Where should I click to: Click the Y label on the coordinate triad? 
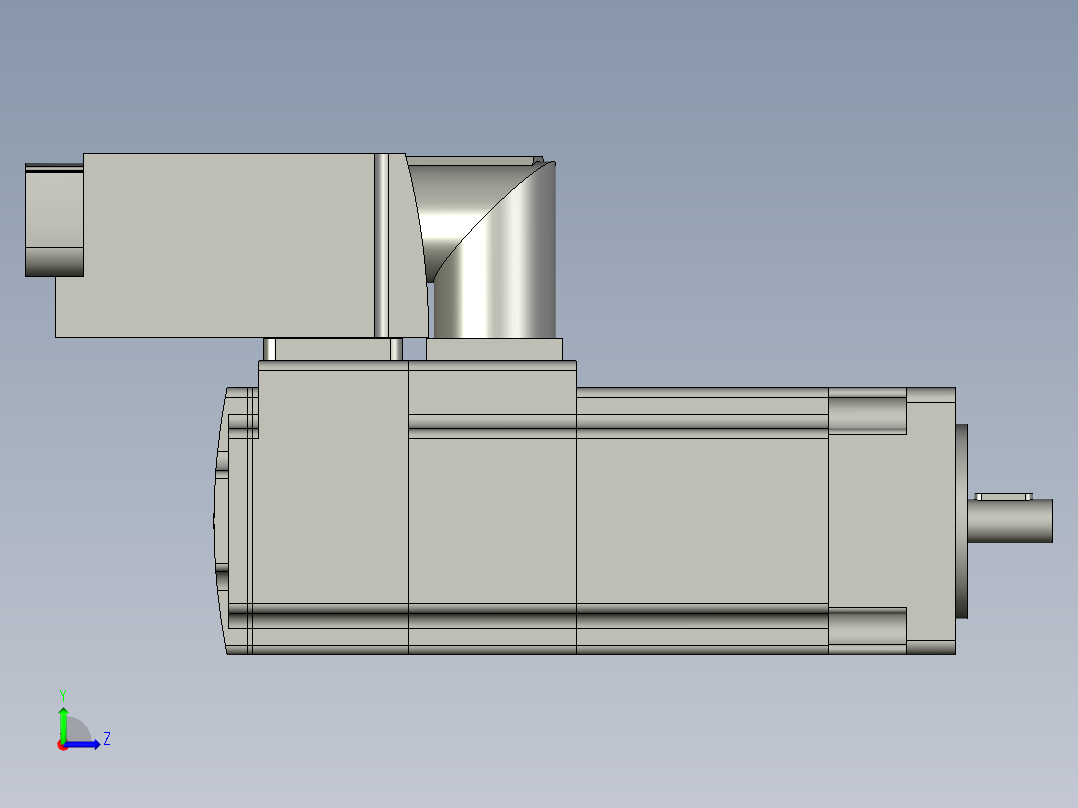[63, 693]
